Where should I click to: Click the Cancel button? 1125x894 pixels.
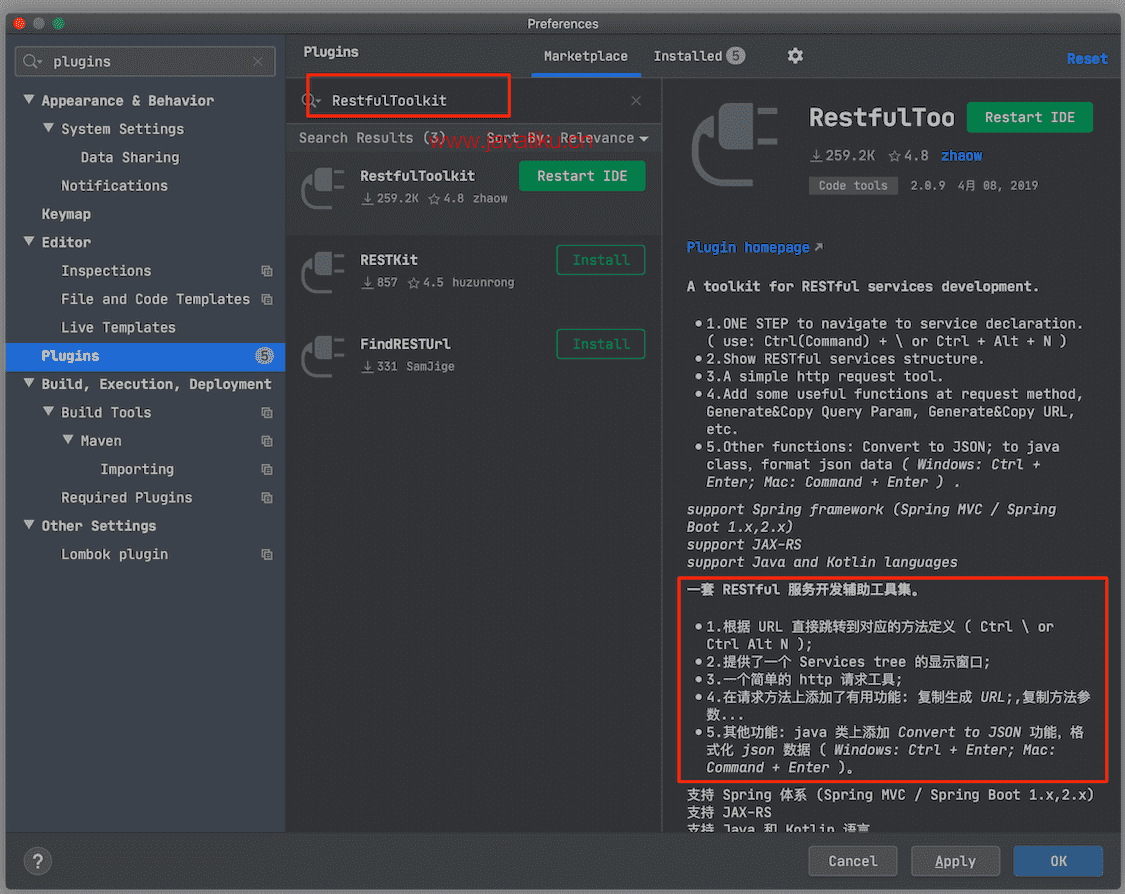pyautogui.click(x=852, y=861)
